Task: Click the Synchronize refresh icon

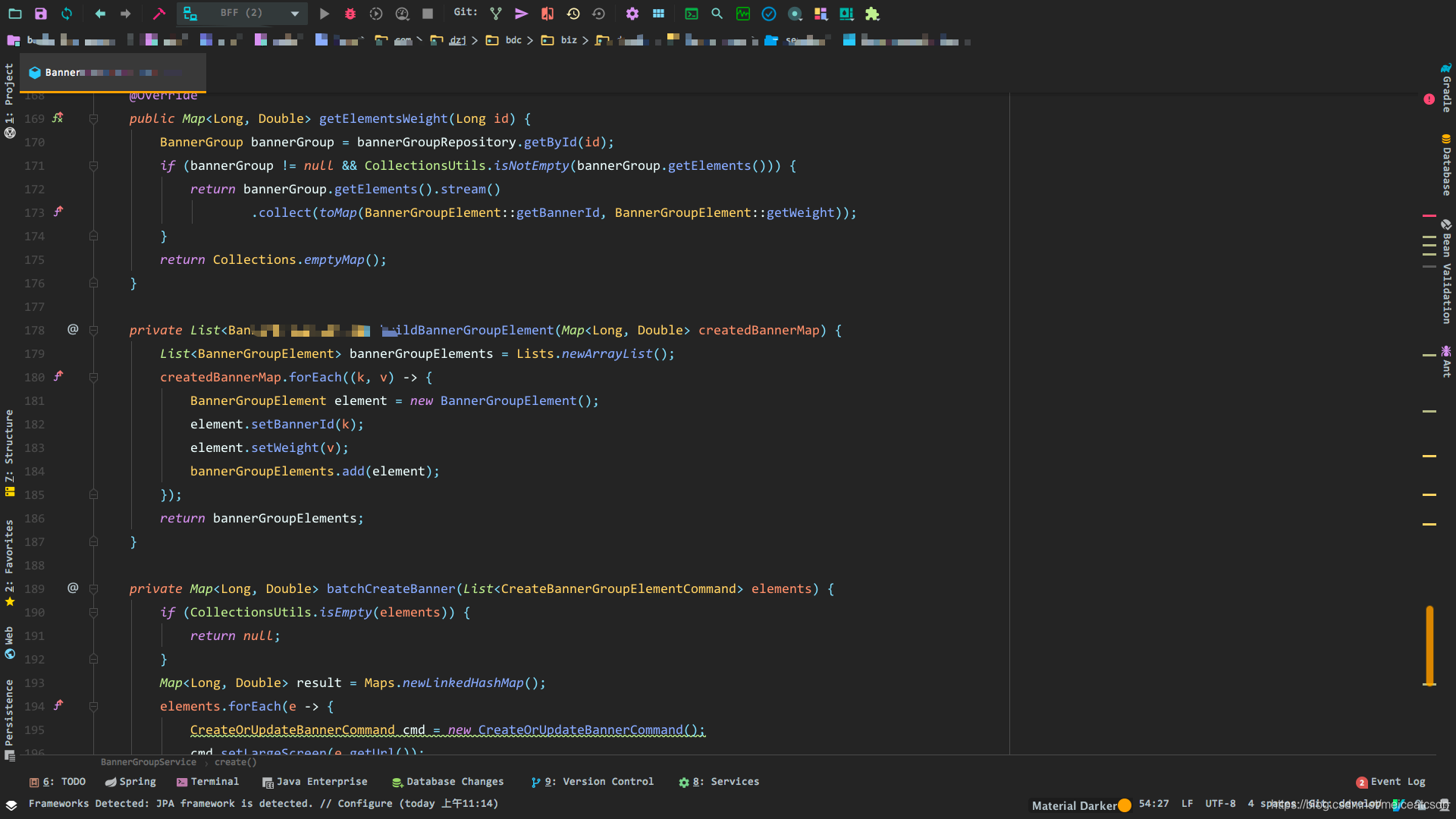Action: coord(67,14)
